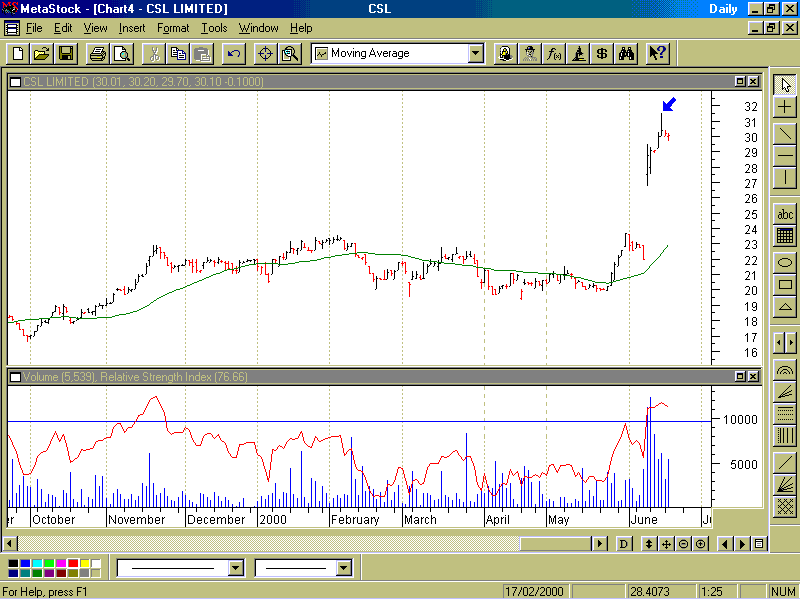
Task: Open the Insert menu
Action: (x=132, y=28)
